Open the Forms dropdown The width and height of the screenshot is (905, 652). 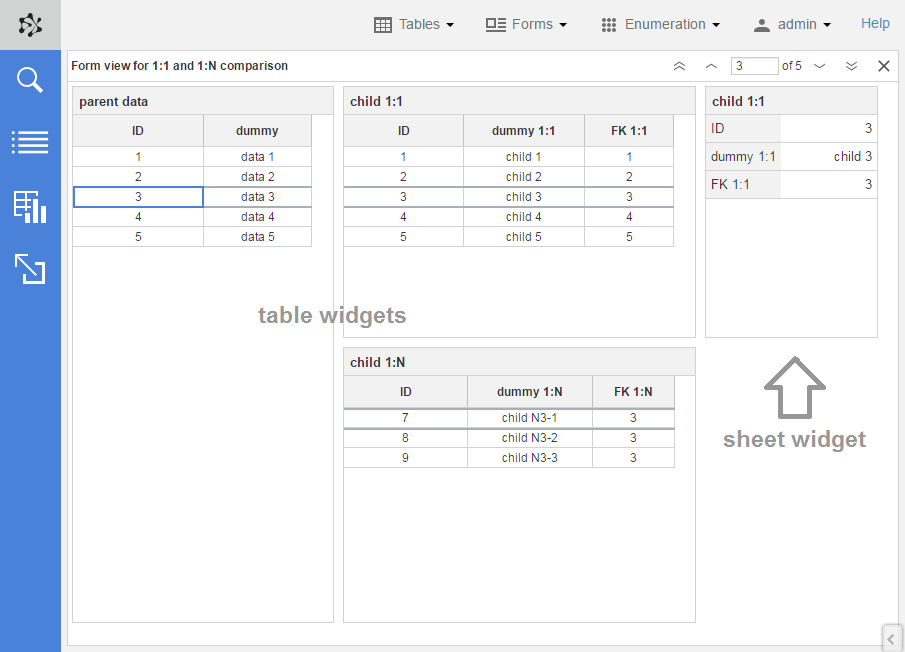pyautogui.click(x=526, y=24)
